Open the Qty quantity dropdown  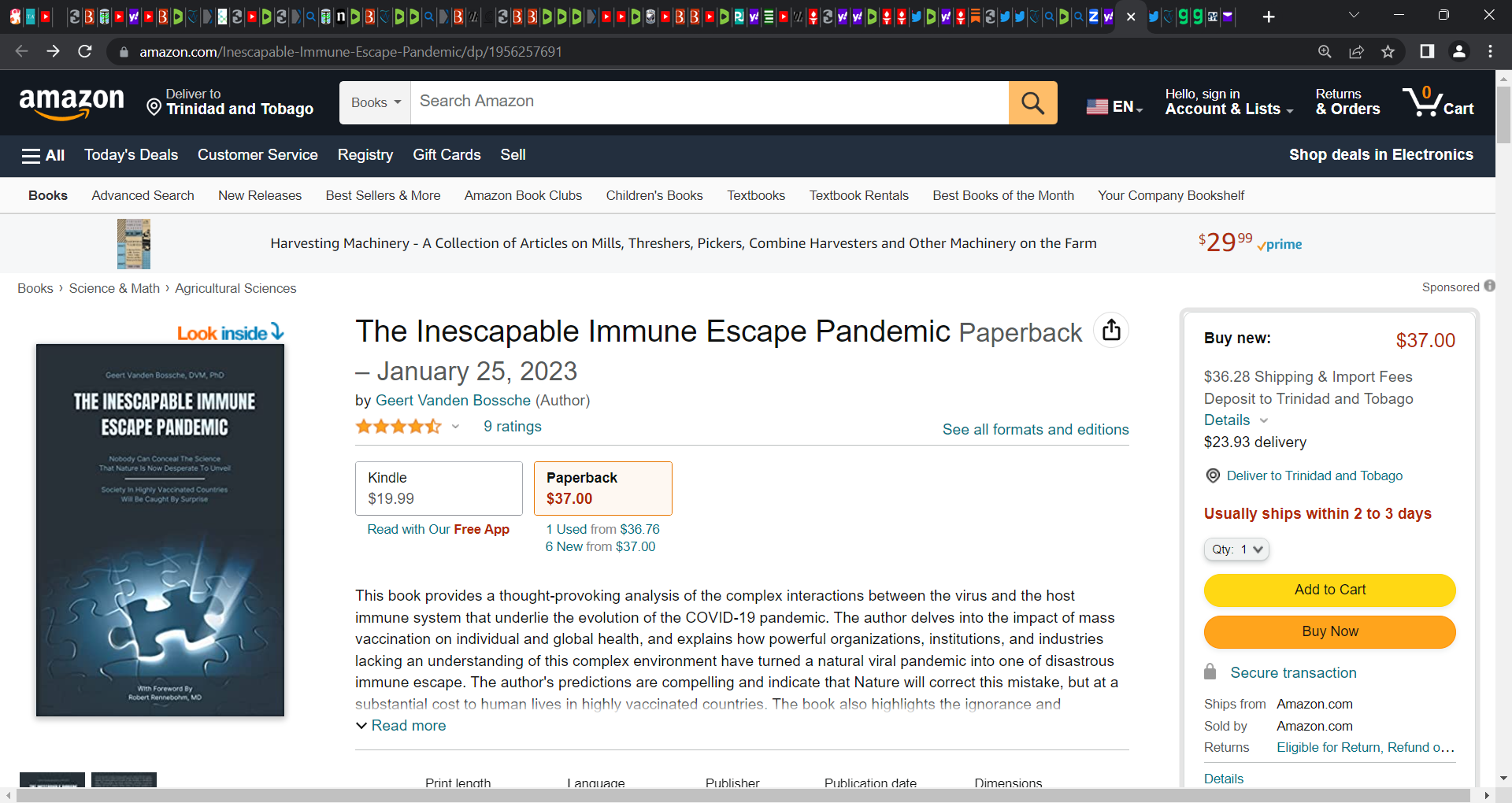coord(1236,550)
